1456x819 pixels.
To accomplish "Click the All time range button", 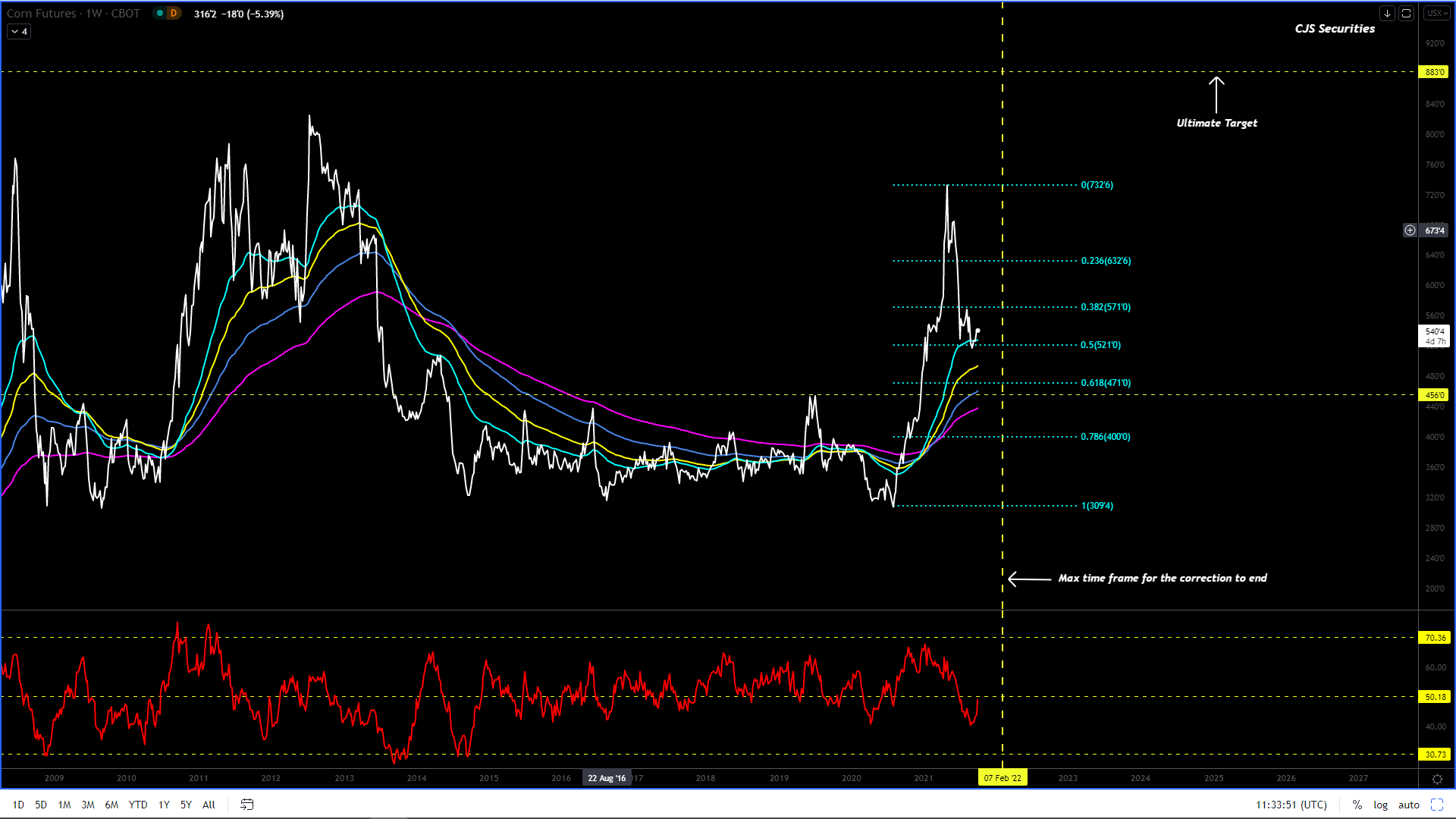I will (209, 805).
